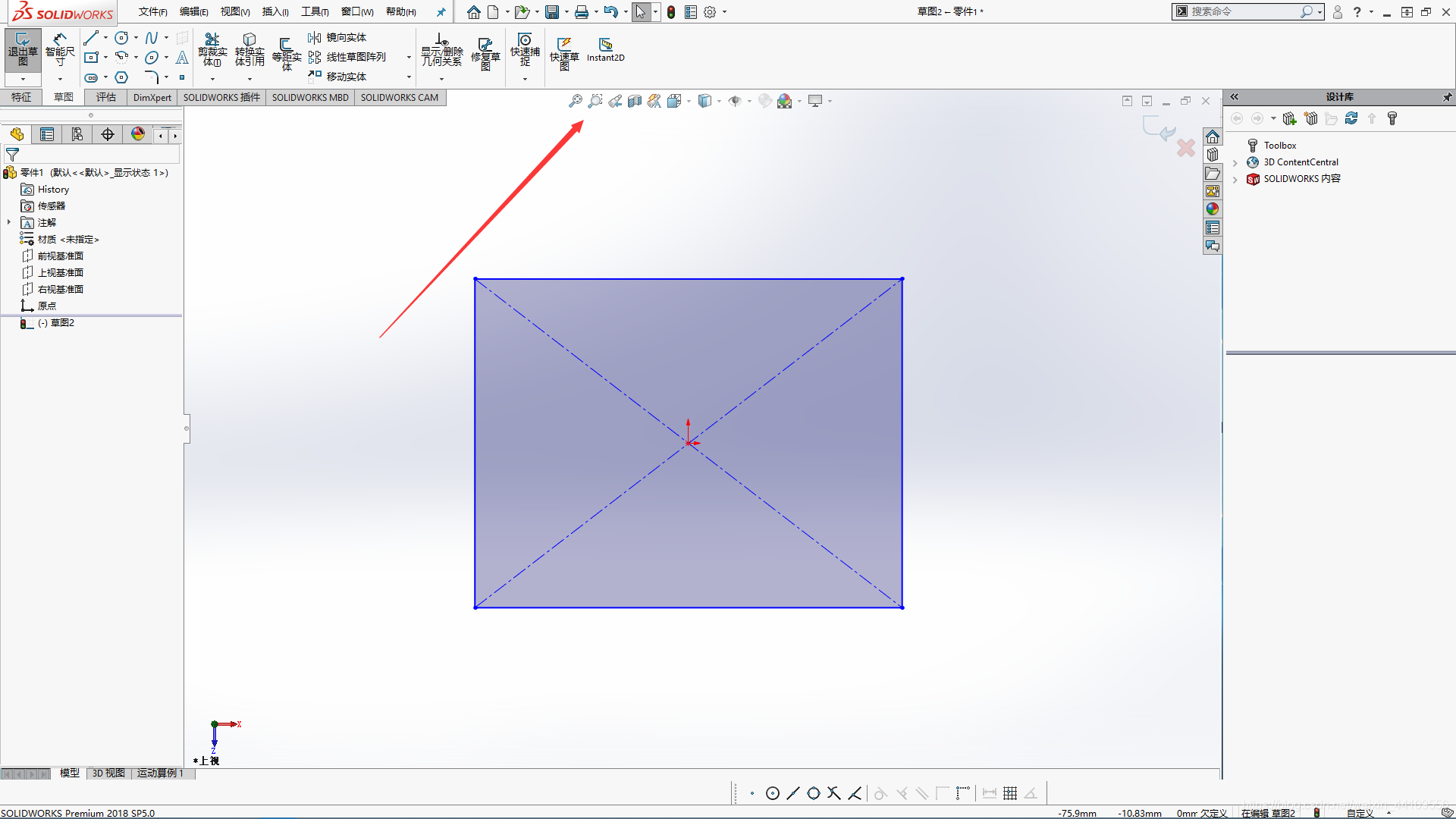This screenshot has width=1456, height=819.
Task: Click the Mirror Entities (镜向实体) tool
Action: click(x=337, y=38)
